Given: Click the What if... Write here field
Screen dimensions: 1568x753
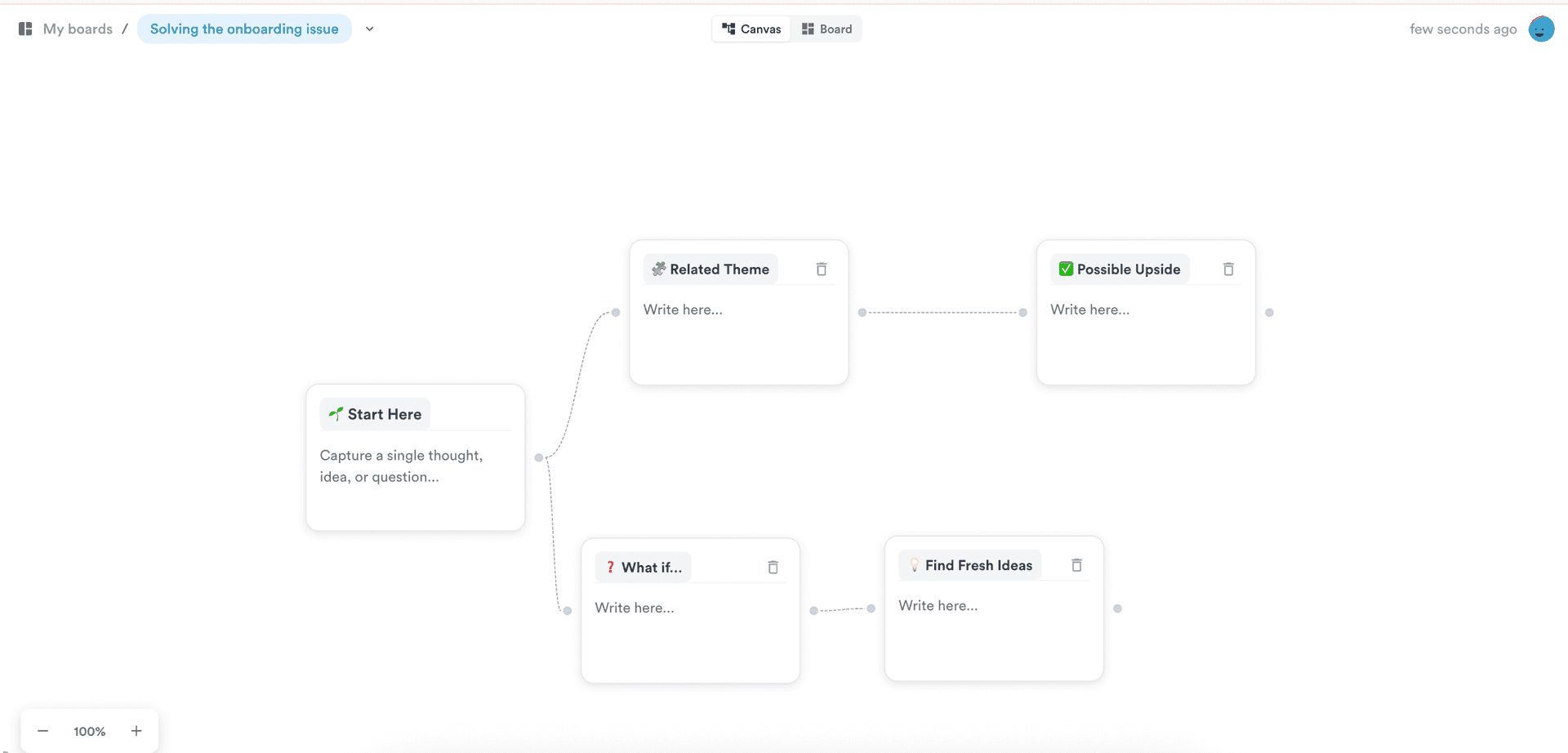Looking at the screenshot, I should click(690, 608).
